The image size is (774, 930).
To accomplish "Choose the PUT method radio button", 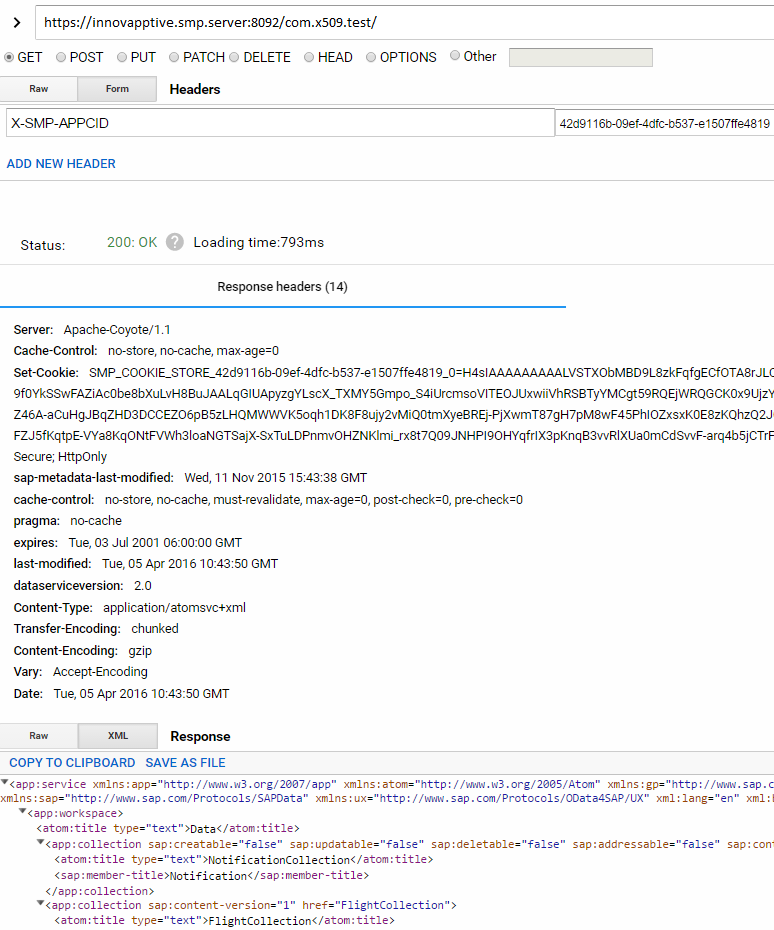I will point(123,57).
